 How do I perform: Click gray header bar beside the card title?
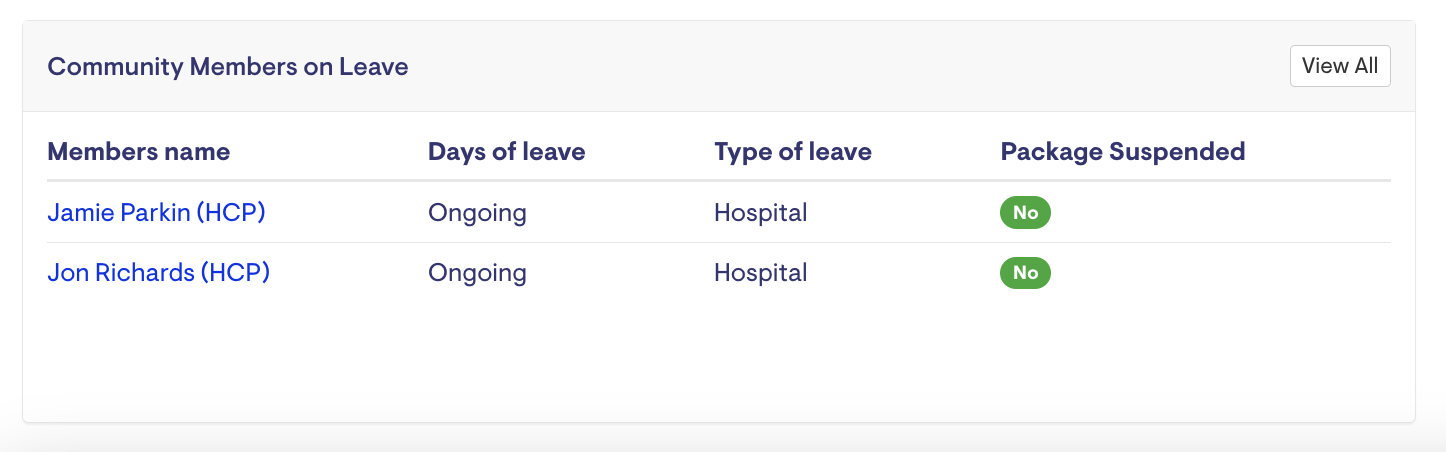point(800,67)
